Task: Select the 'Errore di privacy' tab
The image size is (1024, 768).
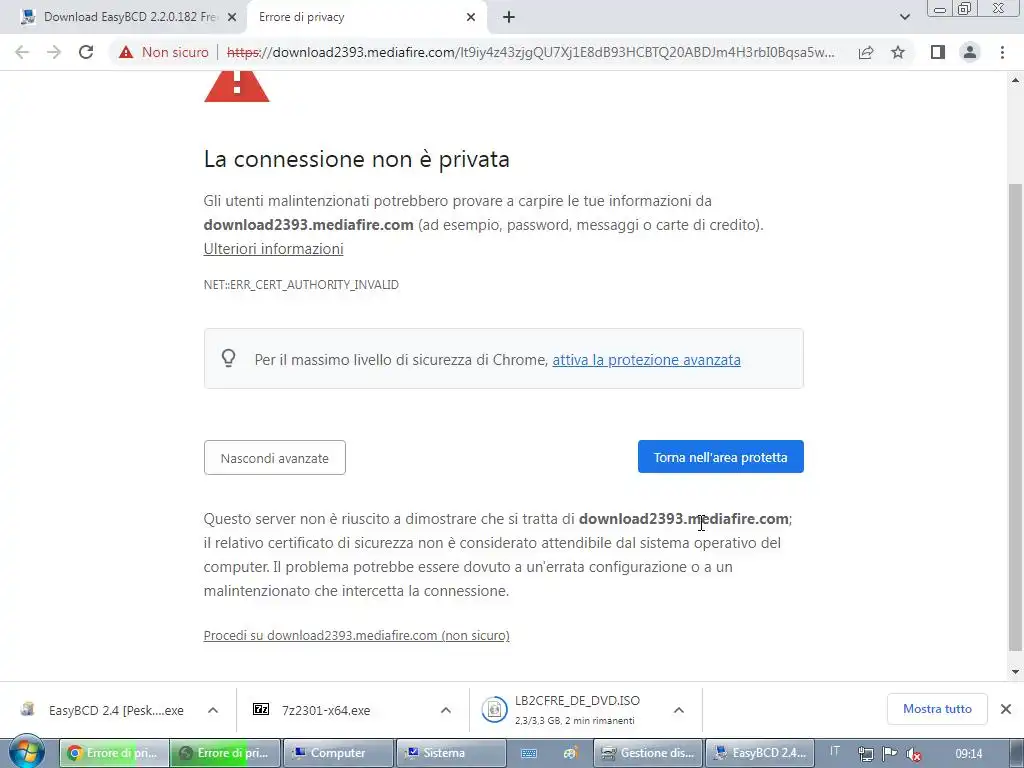Action: pos(366,17)
